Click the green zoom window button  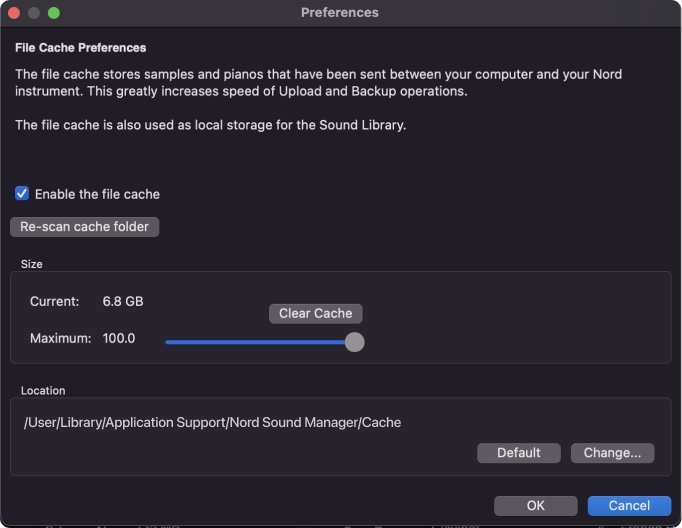pyautogui.click(x=54, y=13)
